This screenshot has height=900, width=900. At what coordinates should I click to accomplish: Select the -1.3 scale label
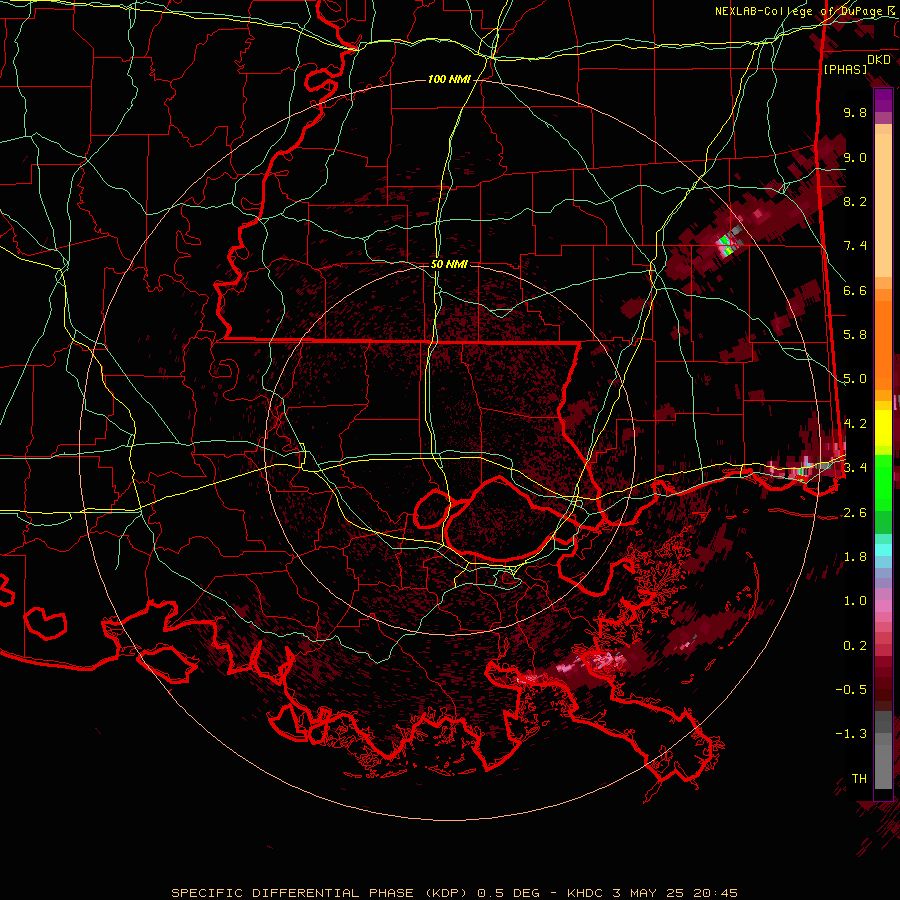pos(851,734)
